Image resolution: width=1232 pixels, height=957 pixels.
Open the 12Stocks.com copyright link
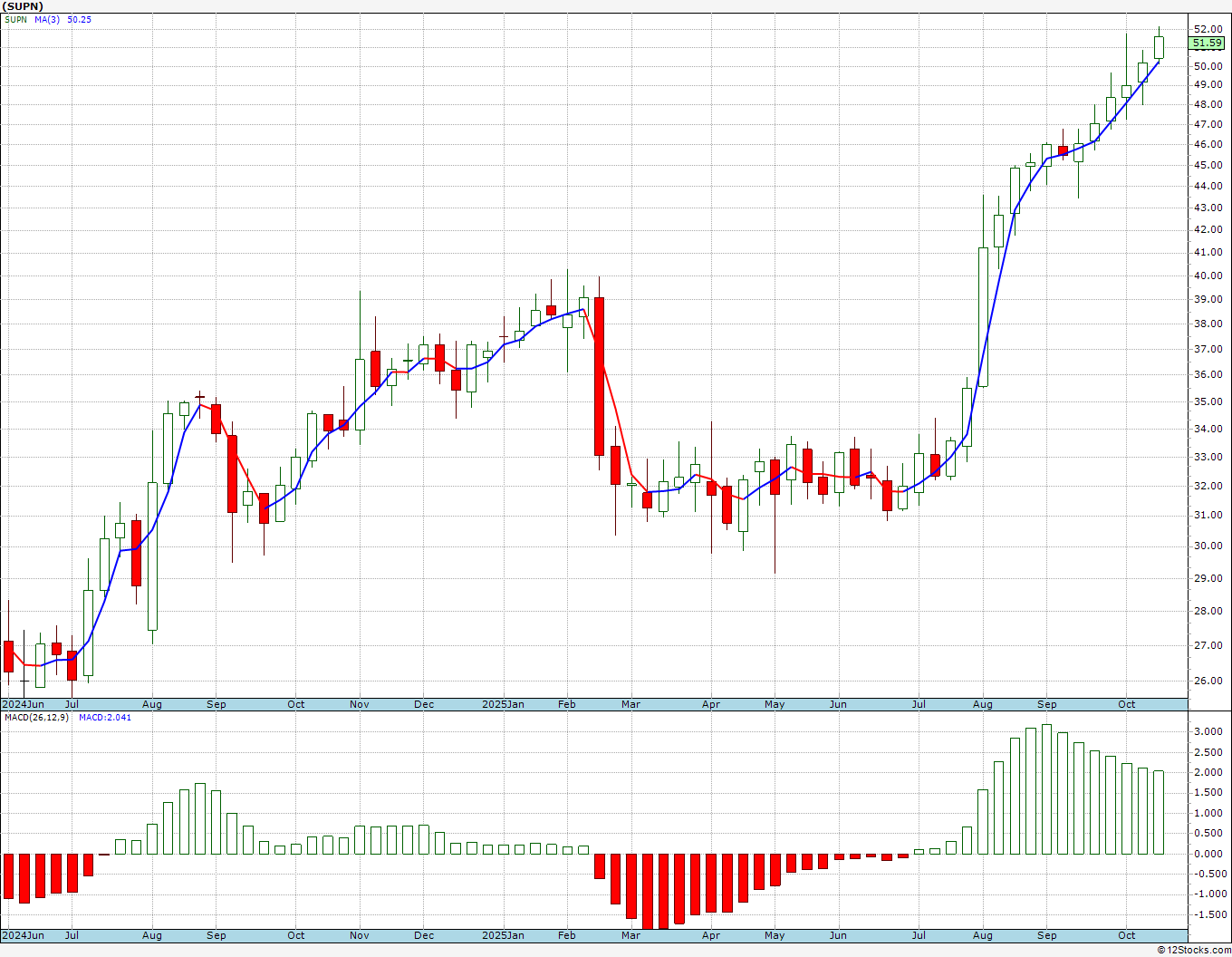tap(1194, 950)
